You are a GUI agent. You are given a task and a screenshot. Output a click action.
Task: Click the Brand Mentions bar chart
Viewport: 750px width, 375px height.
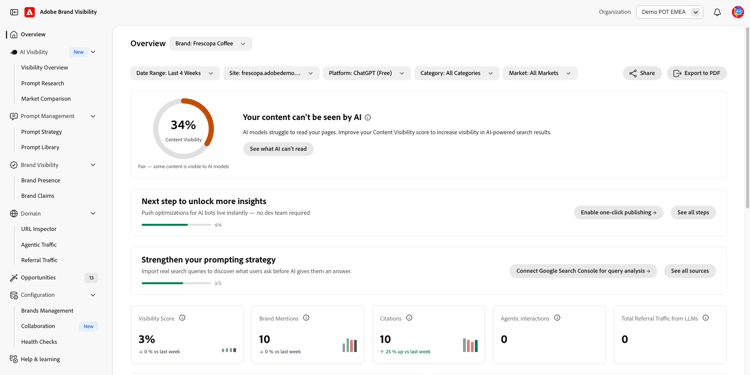pos(350,345)
